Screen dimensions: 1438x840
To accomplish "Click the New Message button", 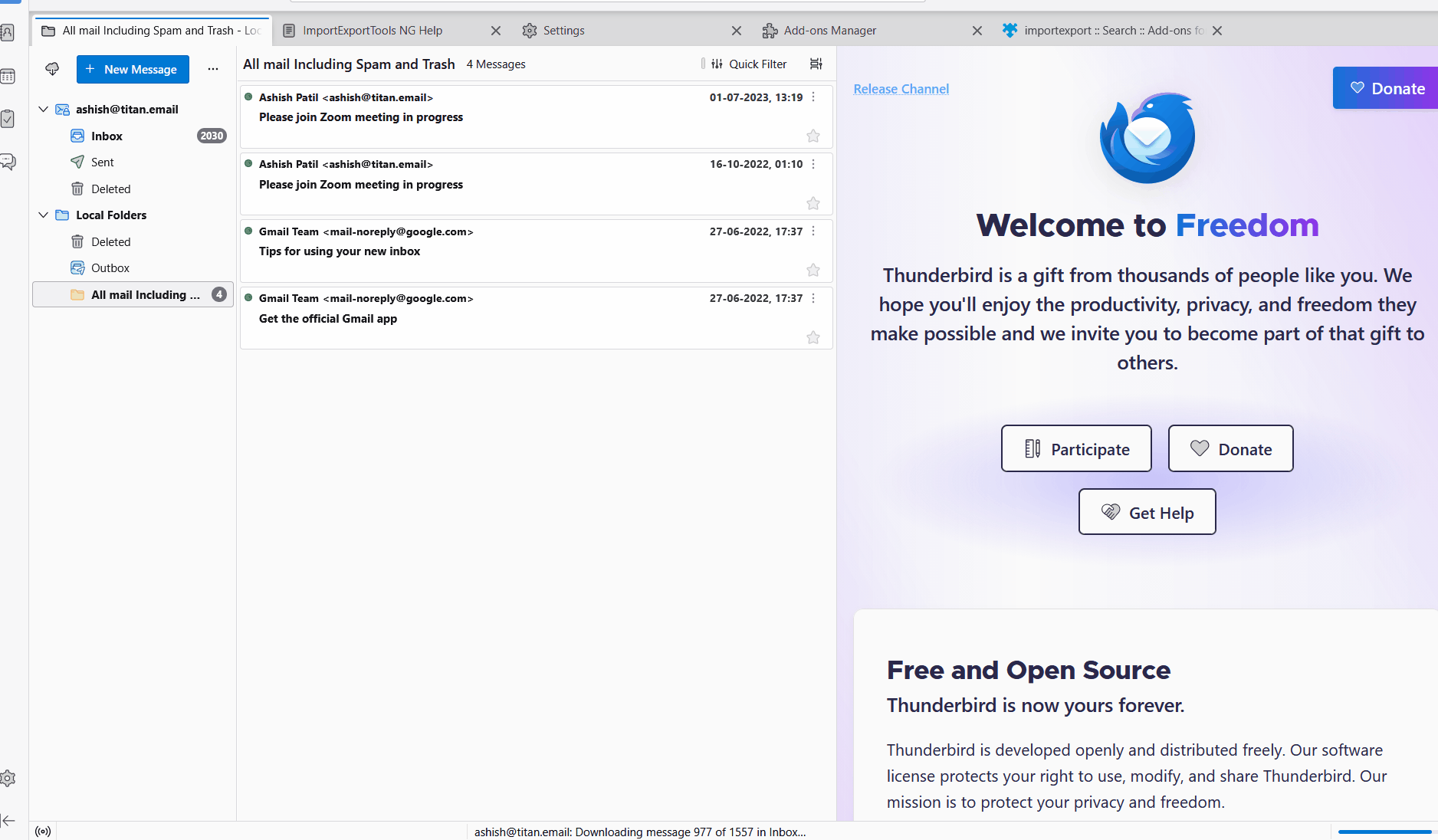I will pyautogui.click(x=133, y=69).
